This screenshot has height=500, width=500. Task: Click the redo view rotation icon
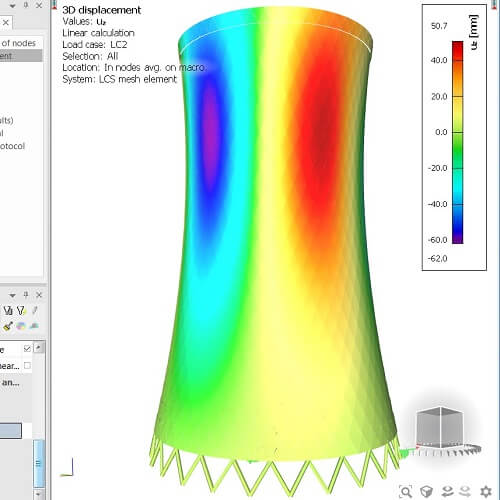pos(465,491)
